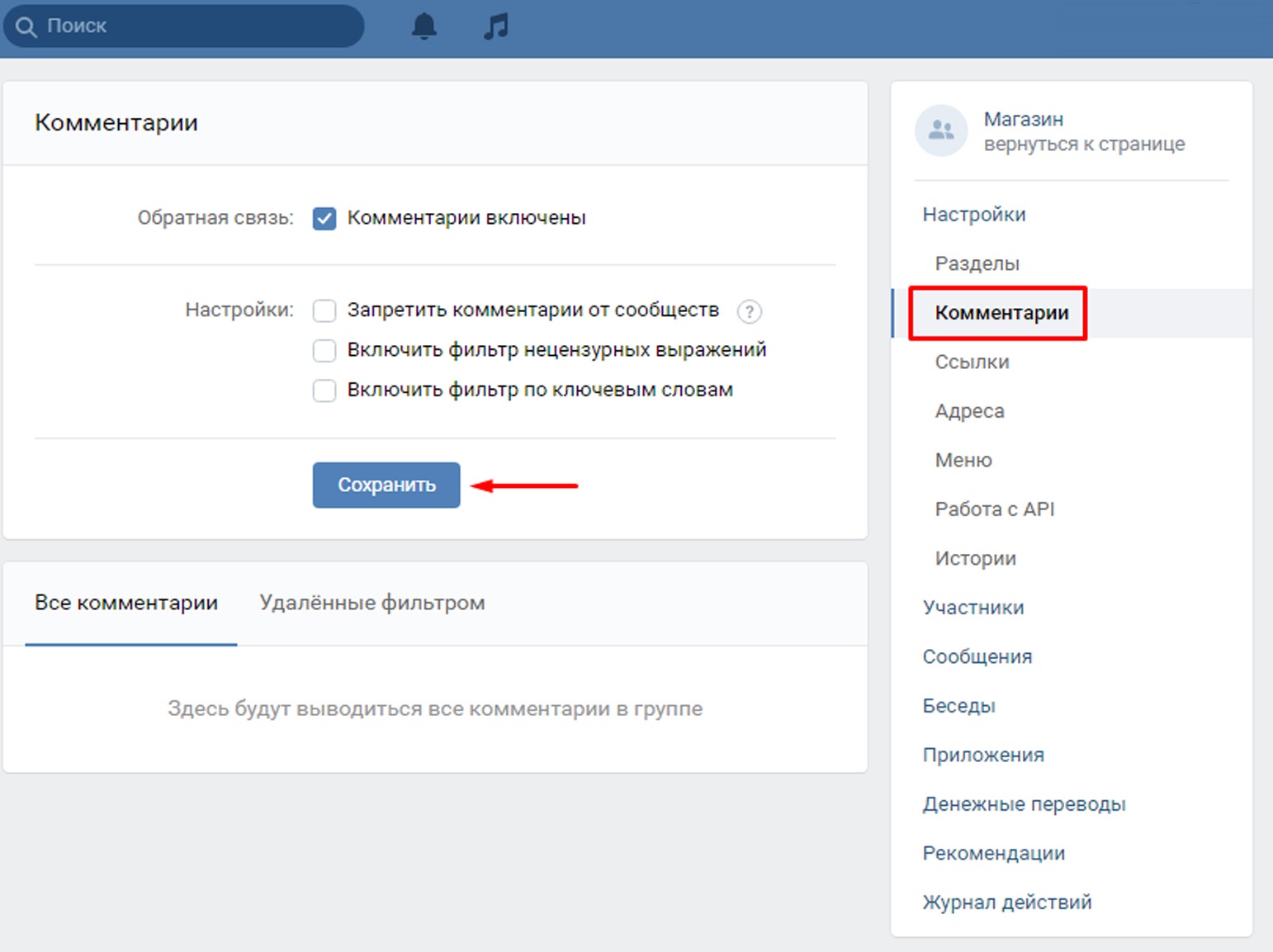
Task: Click the help question mark icon
Action: 749,311
